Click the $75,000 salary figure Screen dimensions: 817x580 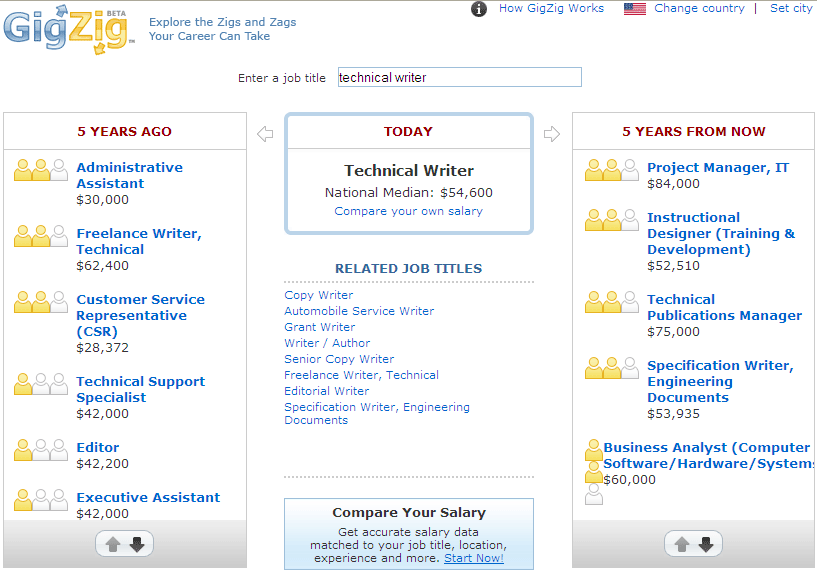tap(673, 331)
